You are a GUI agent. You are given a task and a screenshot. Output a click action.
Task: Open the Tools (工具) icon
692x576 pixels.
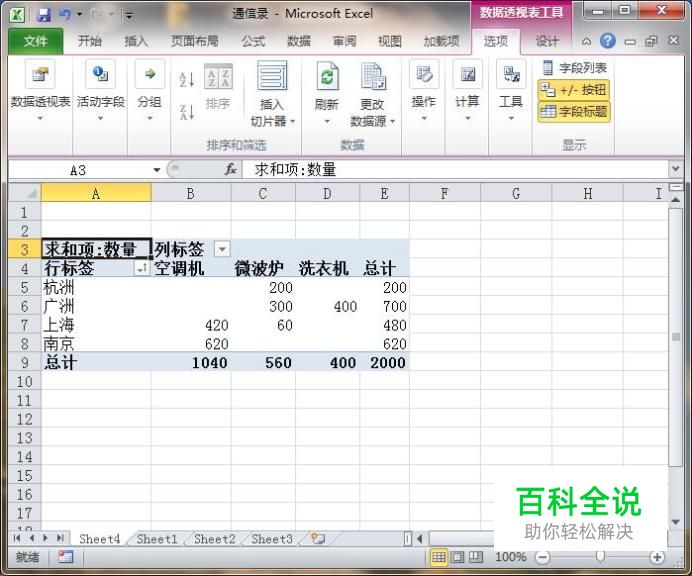511,73
